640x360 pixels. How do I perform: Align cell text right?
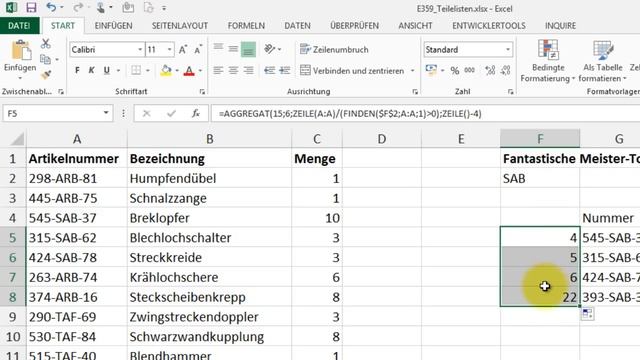(x=248, y=71)
